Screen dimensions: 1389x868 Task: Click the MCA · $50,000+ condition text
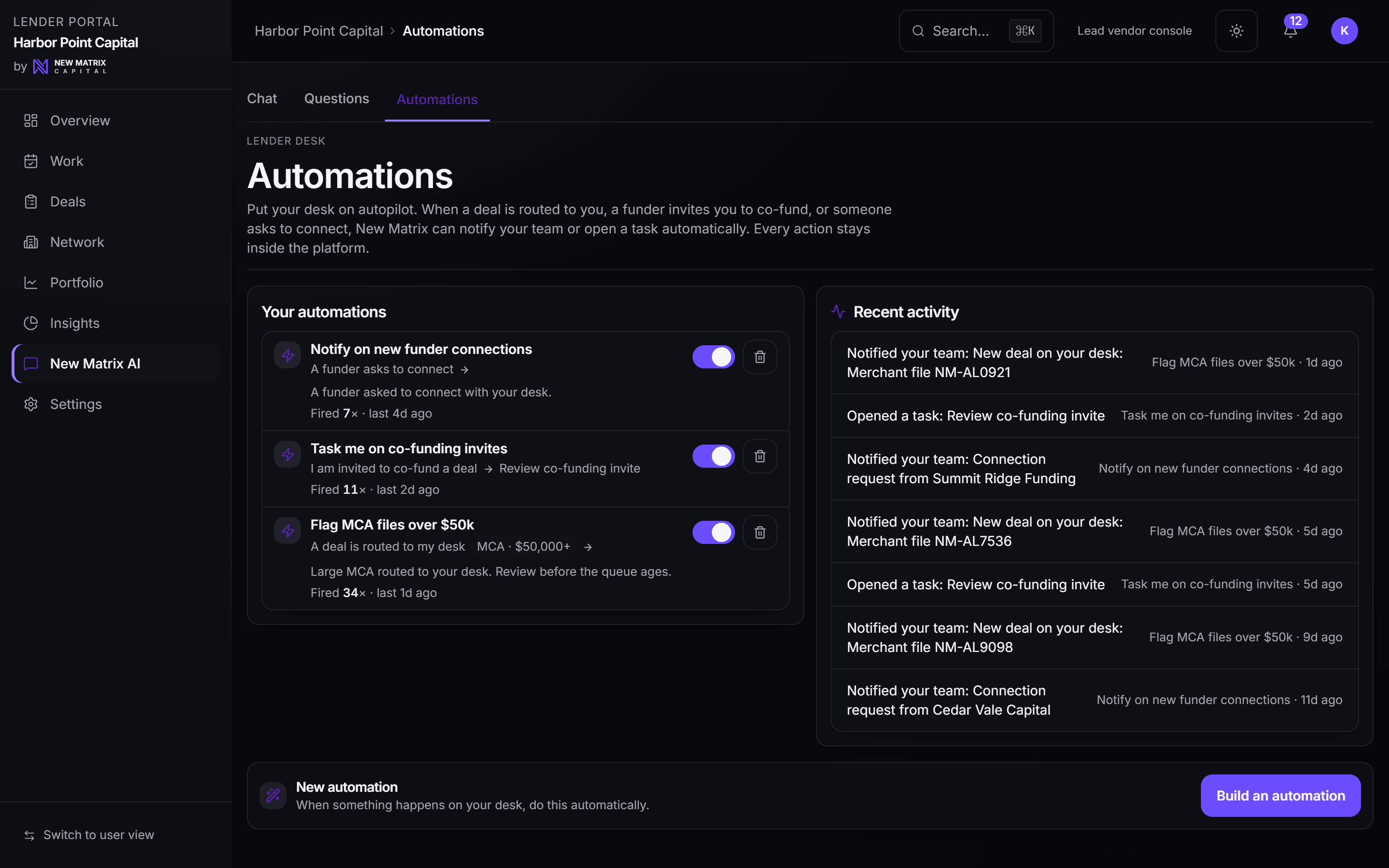(523, 546)
